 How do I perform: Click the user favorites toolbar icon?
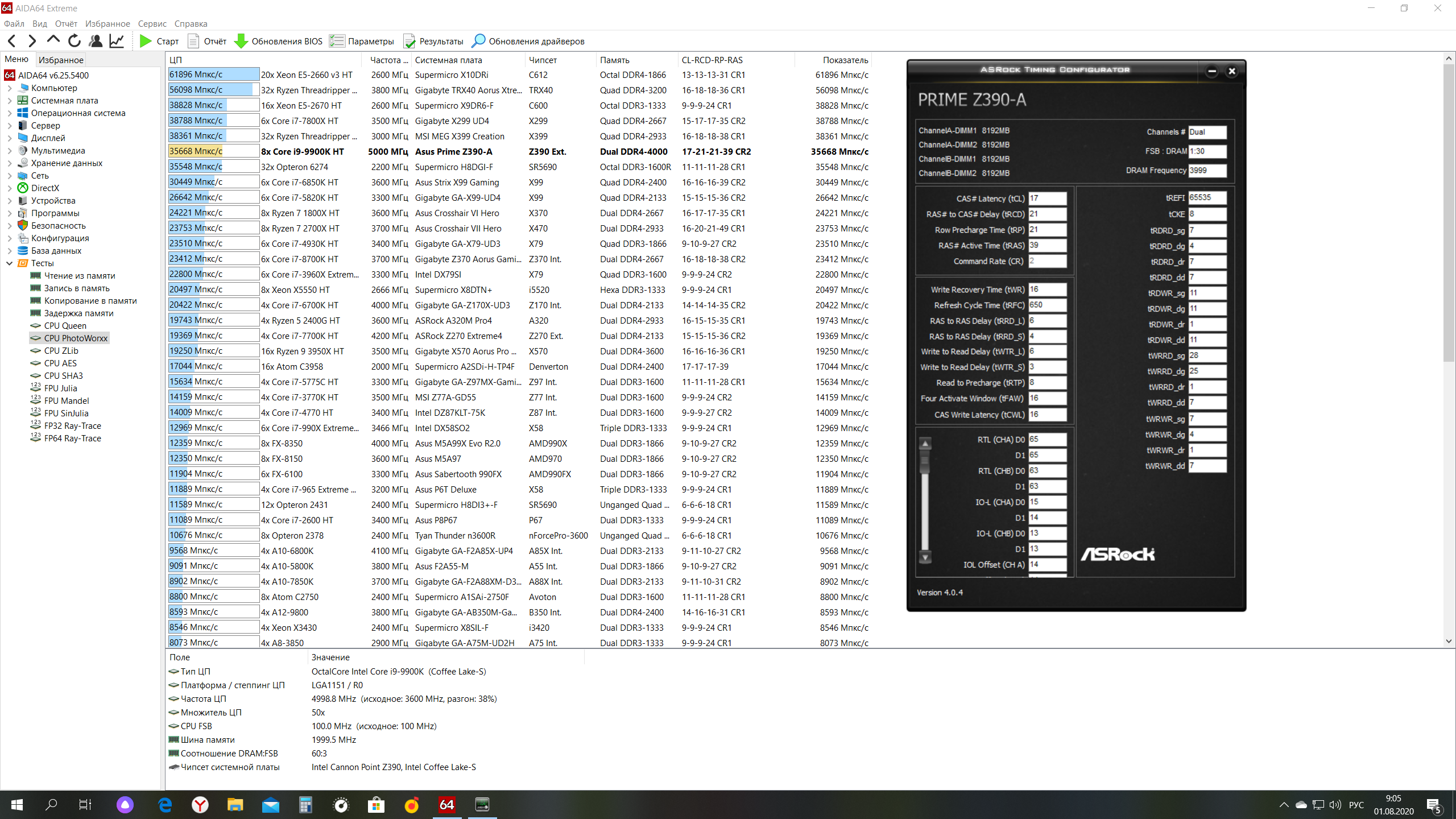coord(96,41)
